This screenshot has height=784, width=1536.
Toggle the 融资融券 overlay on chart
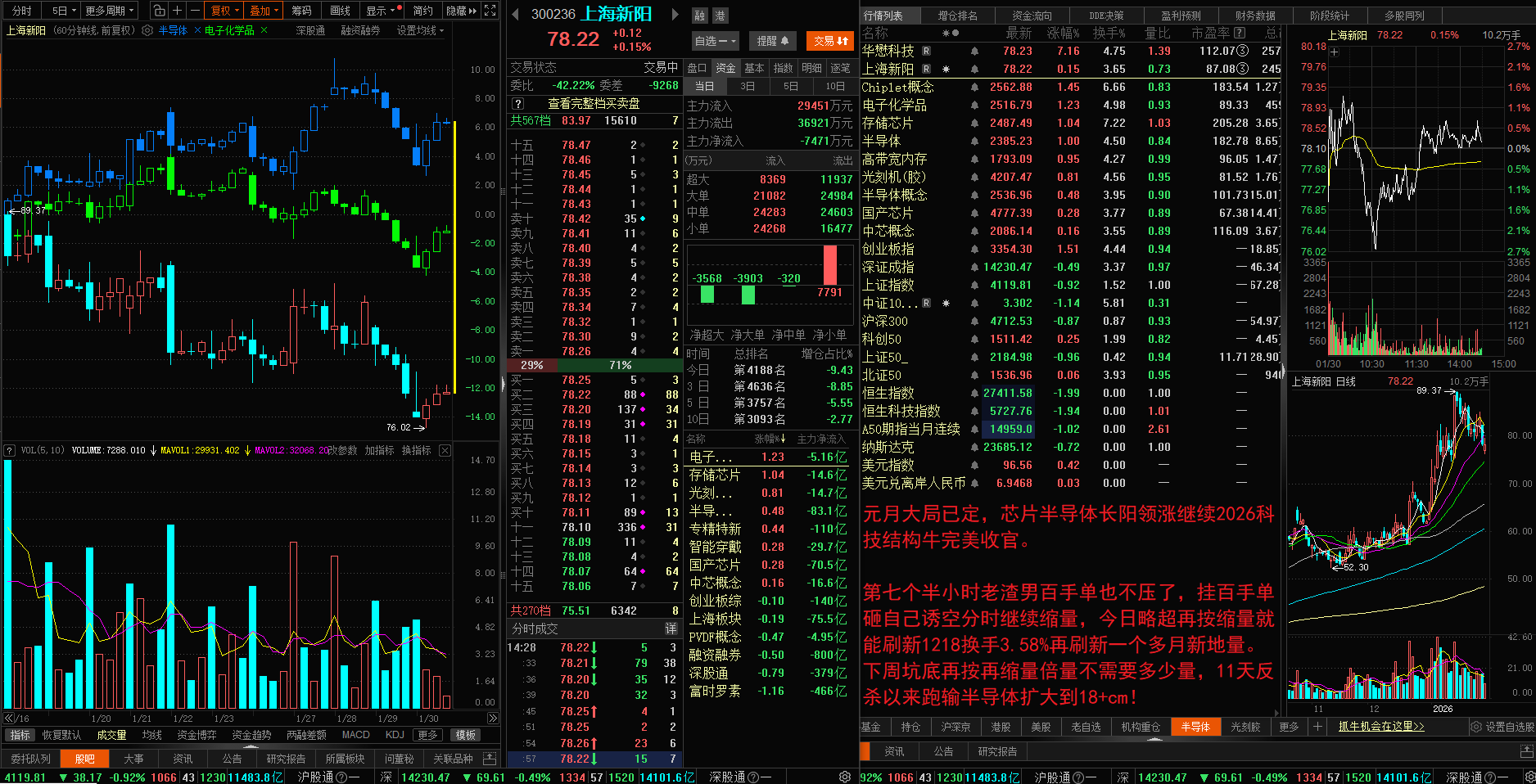tap(360, 30)
